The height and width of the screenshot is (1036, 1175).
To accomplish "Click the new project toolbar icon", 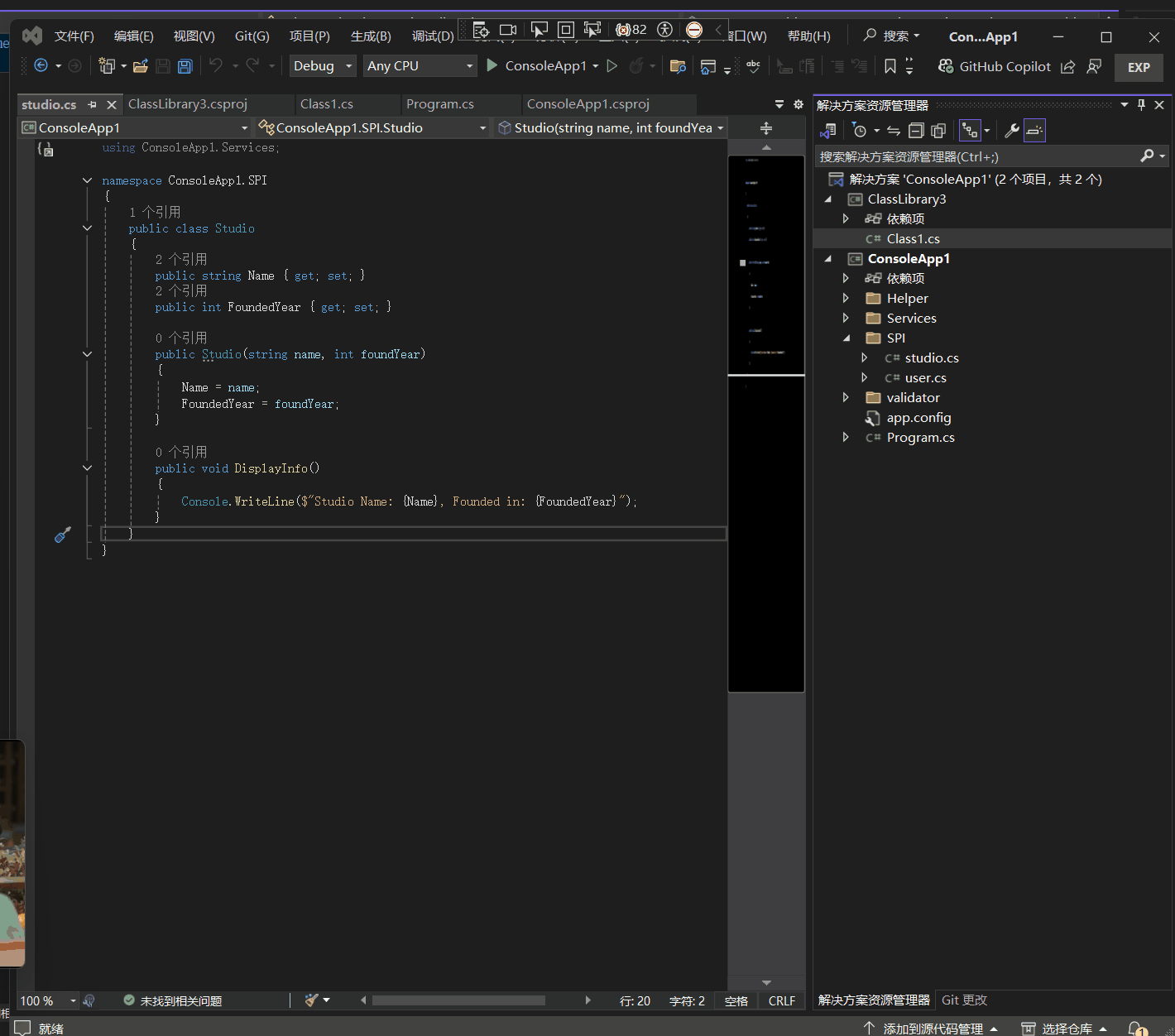I will pyautogui.click(x=107, y=65).
